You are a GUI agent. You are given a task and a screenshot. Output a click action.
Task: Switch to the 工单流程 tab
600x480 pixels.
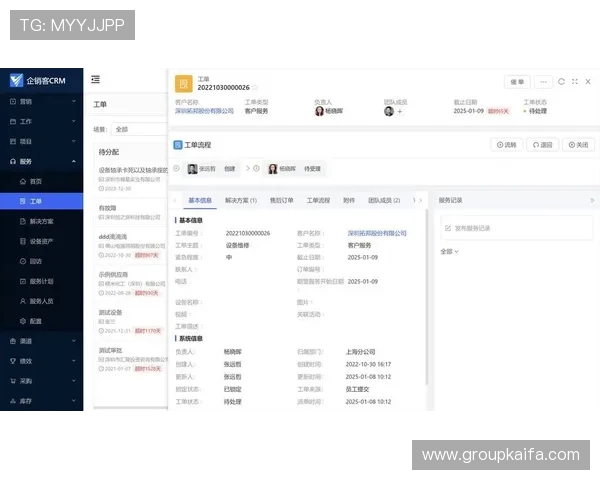tap(318, 200)
